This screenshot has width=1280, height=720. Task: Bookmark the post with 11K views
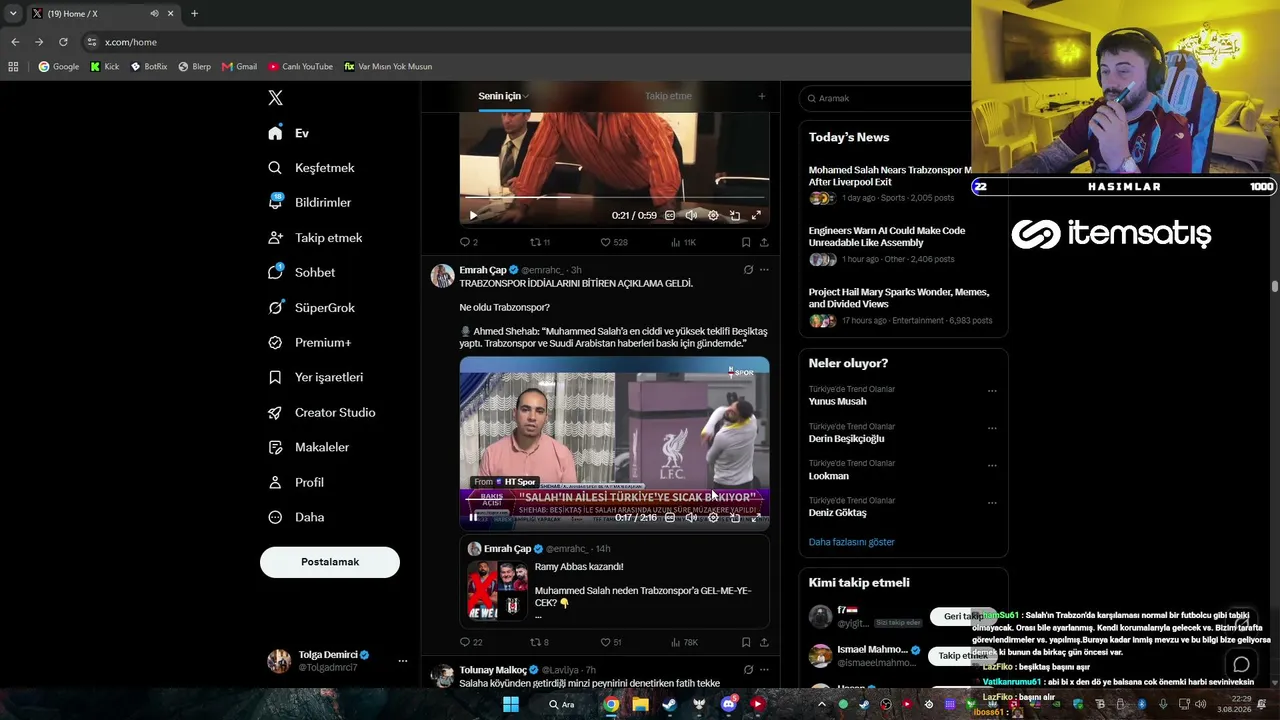coord(746,242)
